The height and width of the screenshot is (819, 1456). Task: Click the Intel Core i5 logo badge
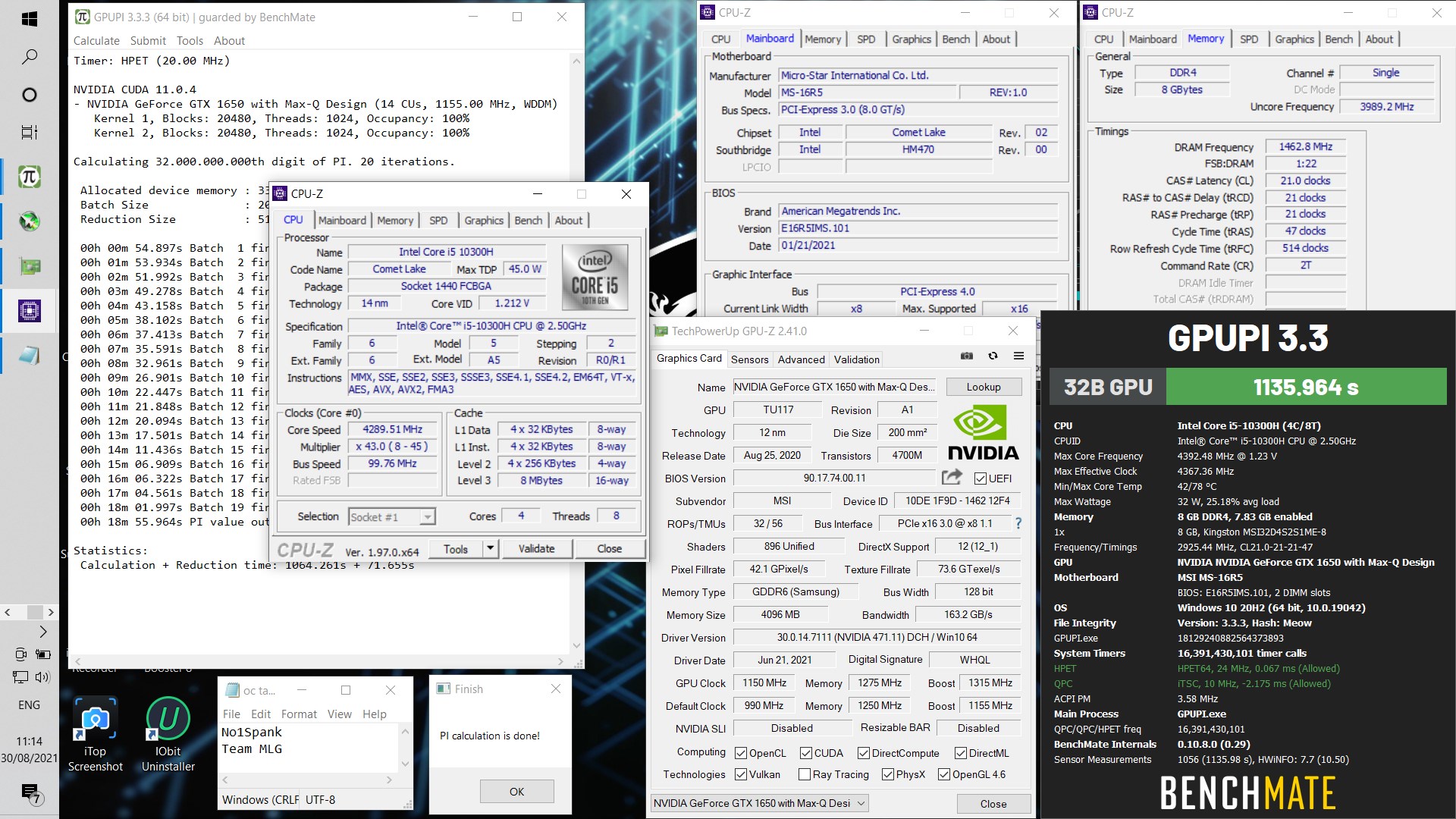pos(595,278)
